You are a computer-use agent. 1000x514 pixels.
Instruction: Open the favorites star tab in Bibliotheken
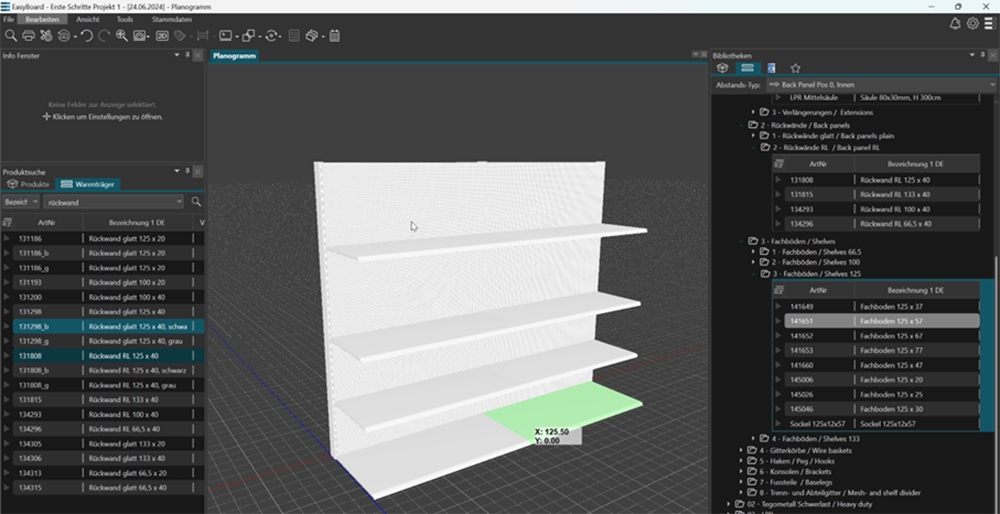coord(796,68)
